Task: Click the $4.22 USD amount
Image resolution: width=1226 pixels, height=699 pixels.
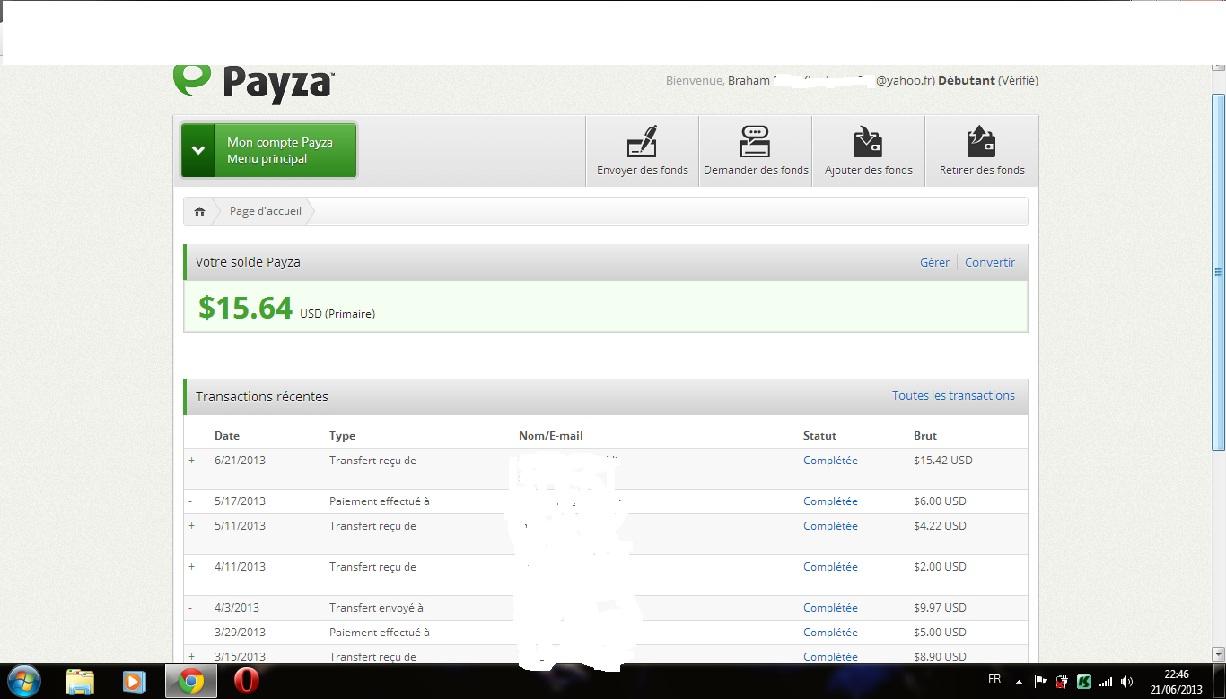Action: pos(940,525)
